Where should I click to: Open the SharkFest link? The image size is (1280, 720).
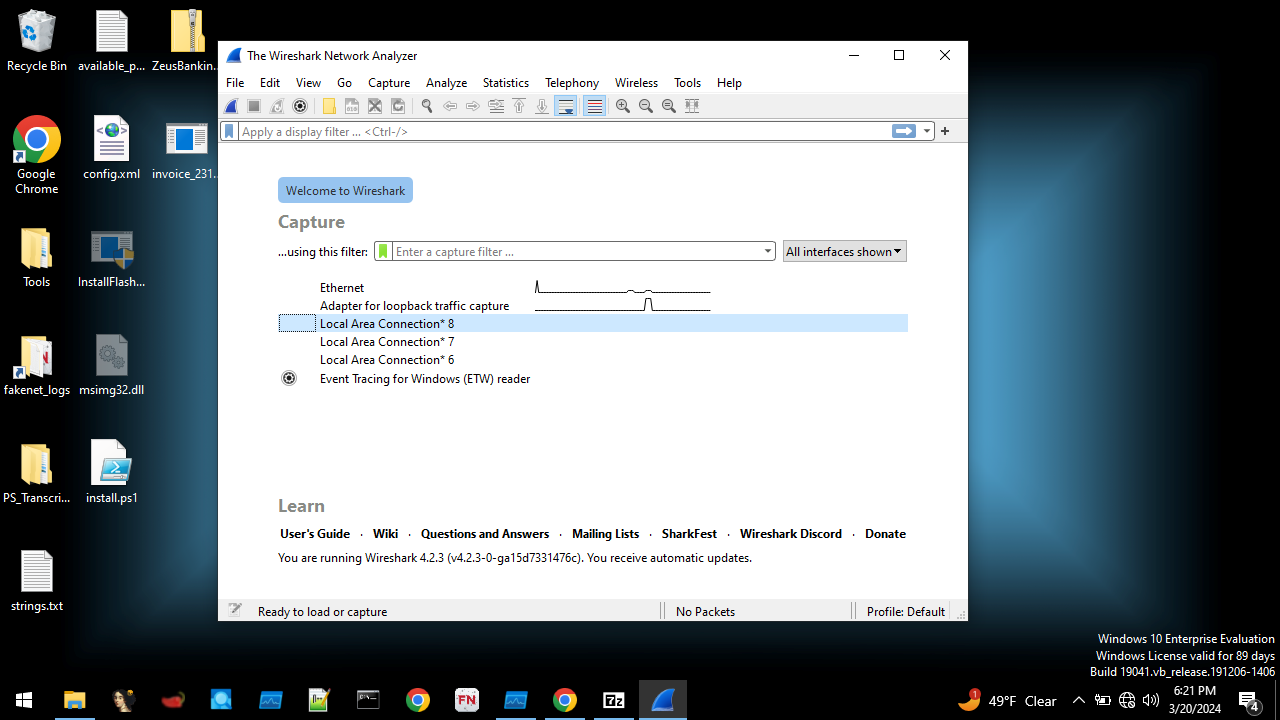pos(688,533)
